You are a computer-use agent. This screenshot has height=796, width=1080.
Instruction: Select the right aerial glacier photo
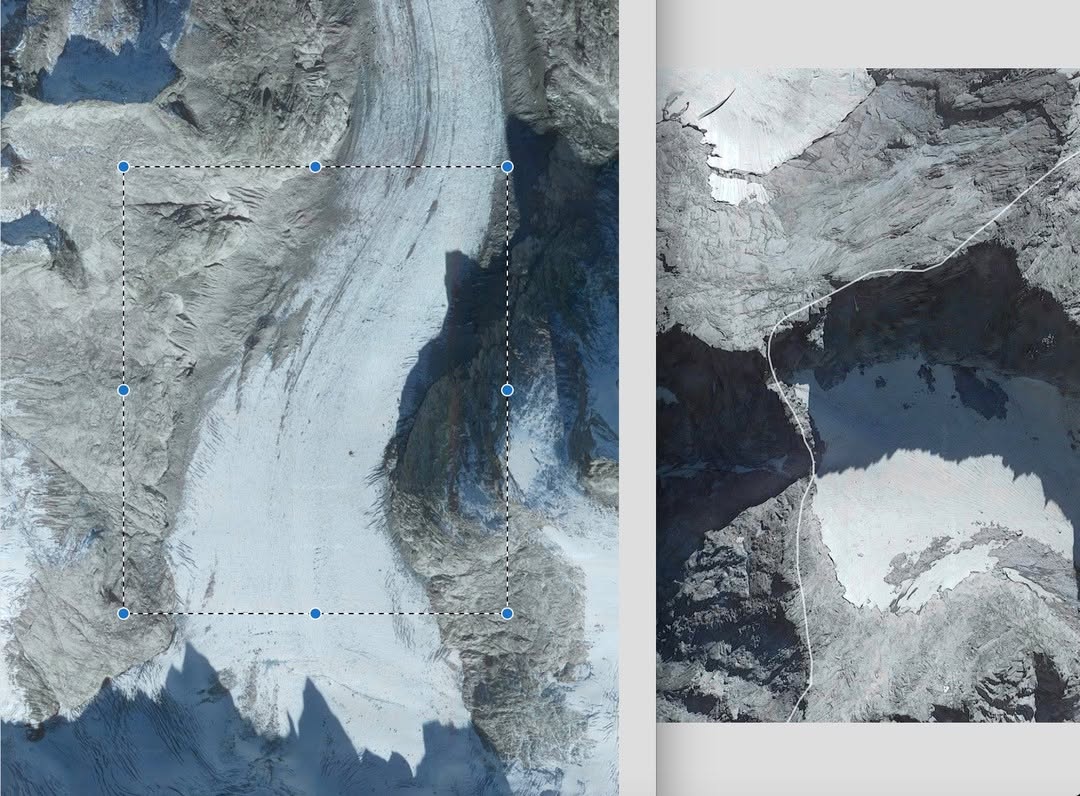868,395
